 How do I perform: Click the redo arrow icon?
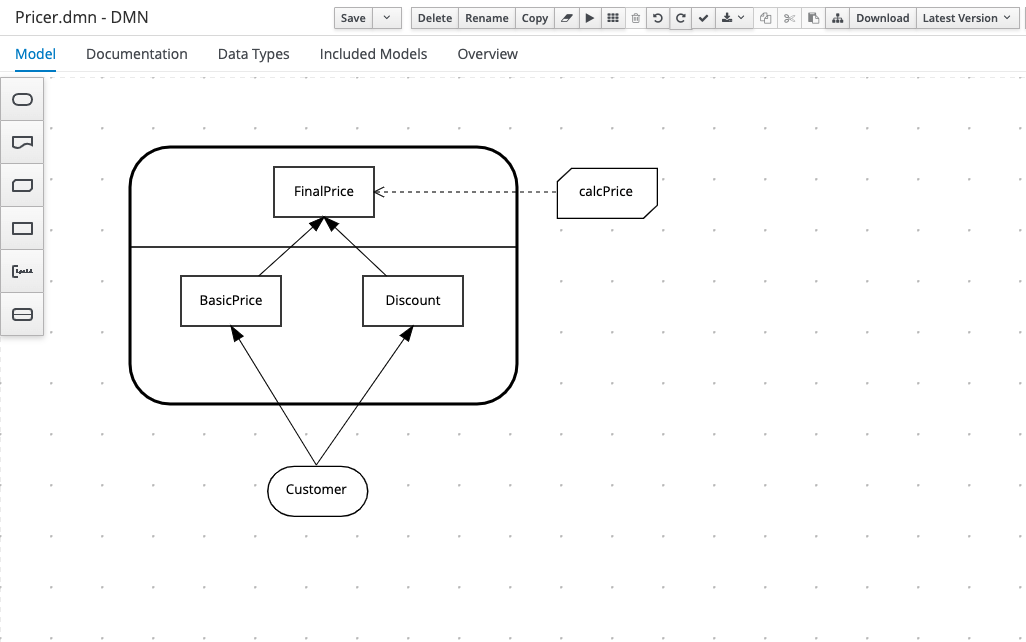tap(680, 18)
